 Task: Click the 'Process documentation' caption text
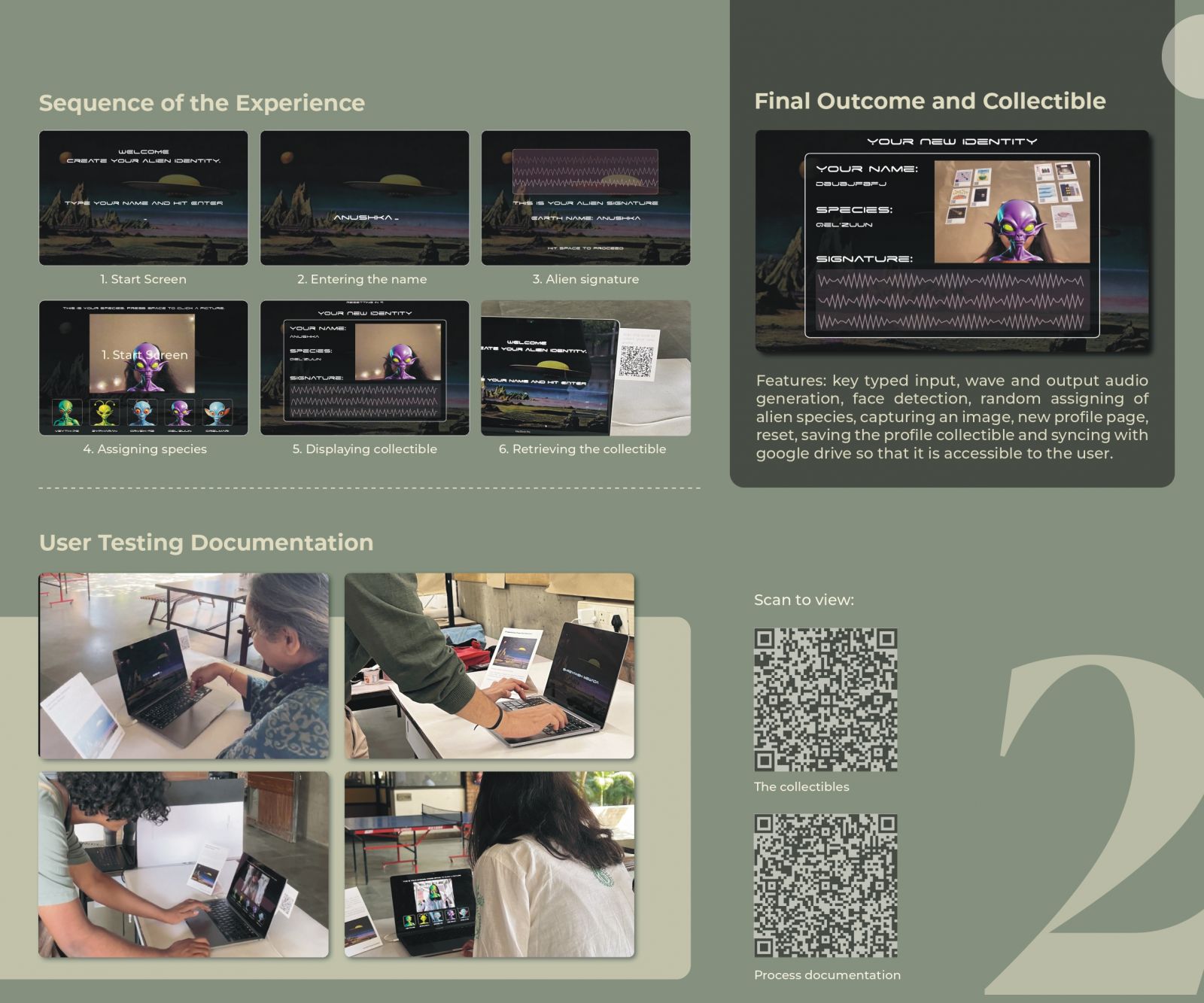pos(827,974)
